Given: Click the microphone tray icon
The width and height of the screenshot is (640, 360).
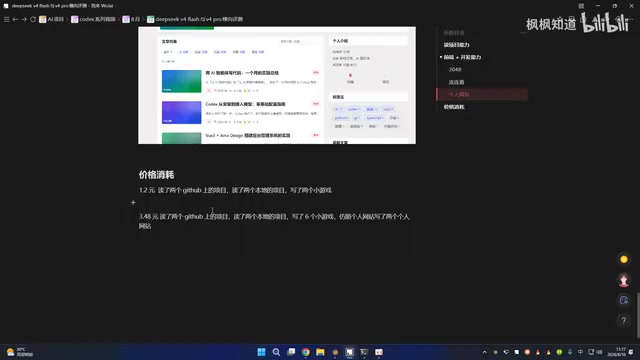Looking at the screenshot, I should click(570, 352).
